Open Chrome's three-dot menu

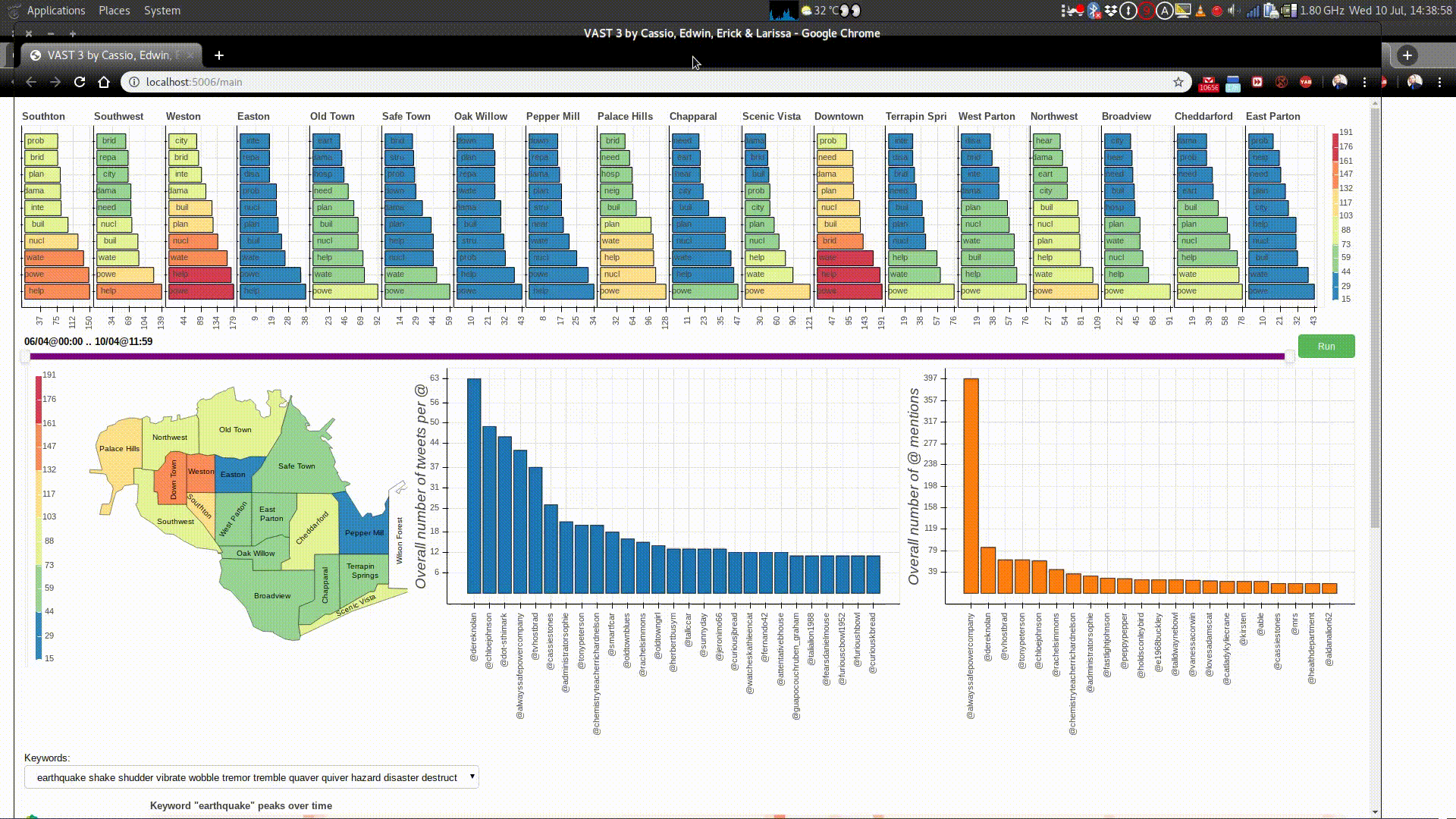click(x=1364, y=82)
